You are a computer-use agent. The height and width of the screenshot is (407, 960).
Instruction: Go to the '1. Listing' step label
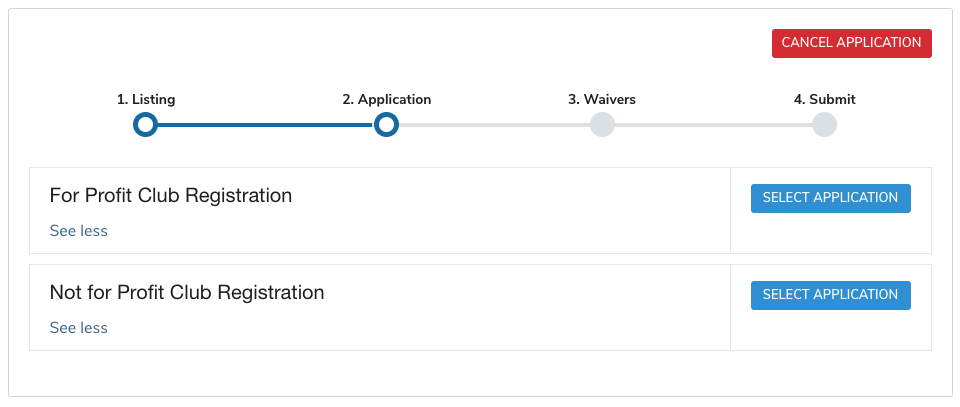[146, 100]
